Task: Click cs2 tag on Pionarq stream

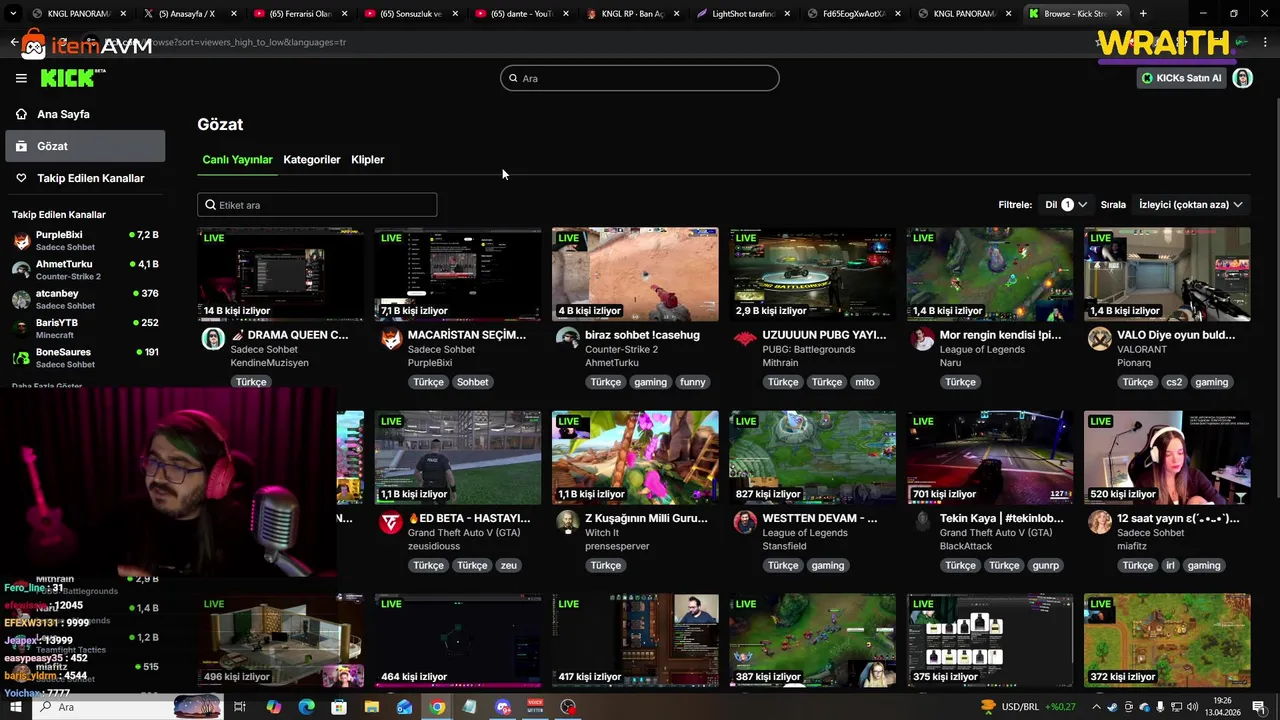Action: (1174, 382)
